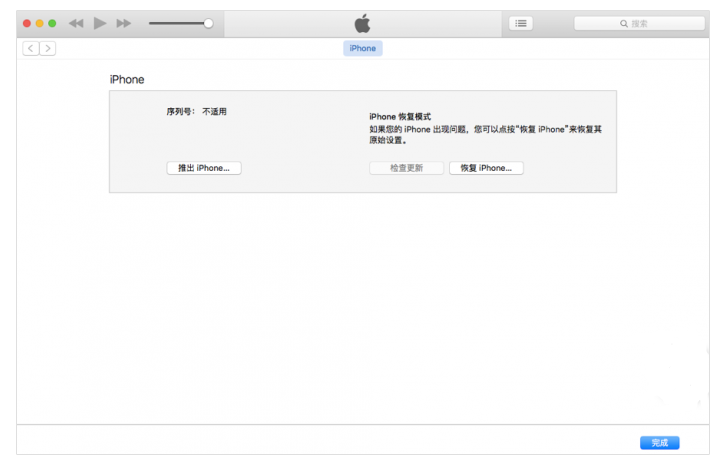Viewport: 726px width, 465px height.
Task: Close the window with the red button
Action: (27, 23)
